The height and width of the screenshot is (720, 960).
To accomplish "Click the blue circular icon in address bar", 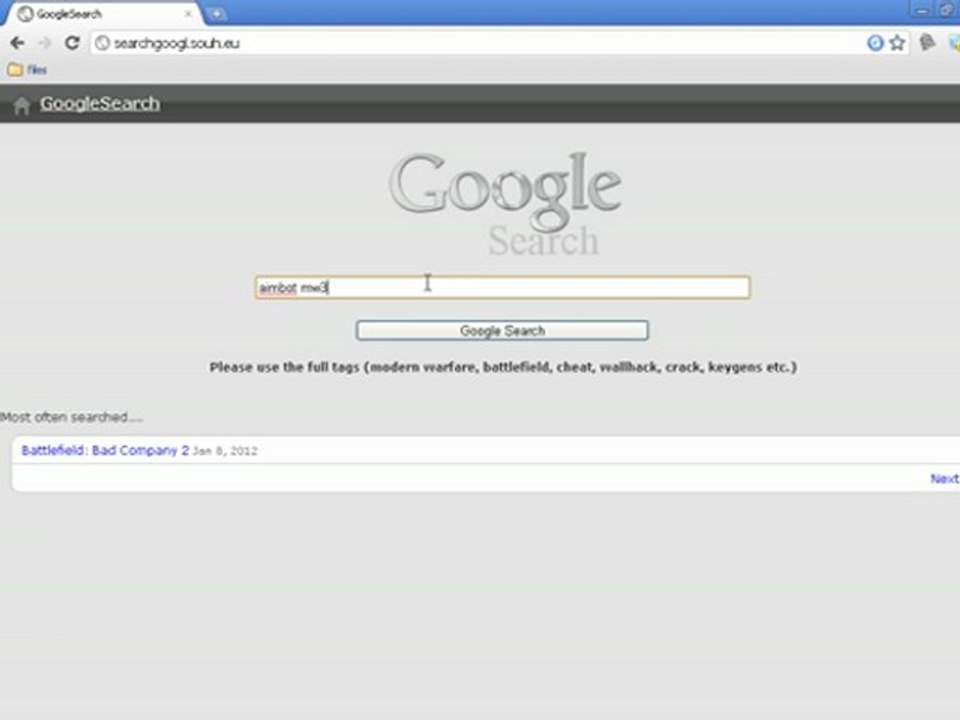I will [x=876, y=43].
